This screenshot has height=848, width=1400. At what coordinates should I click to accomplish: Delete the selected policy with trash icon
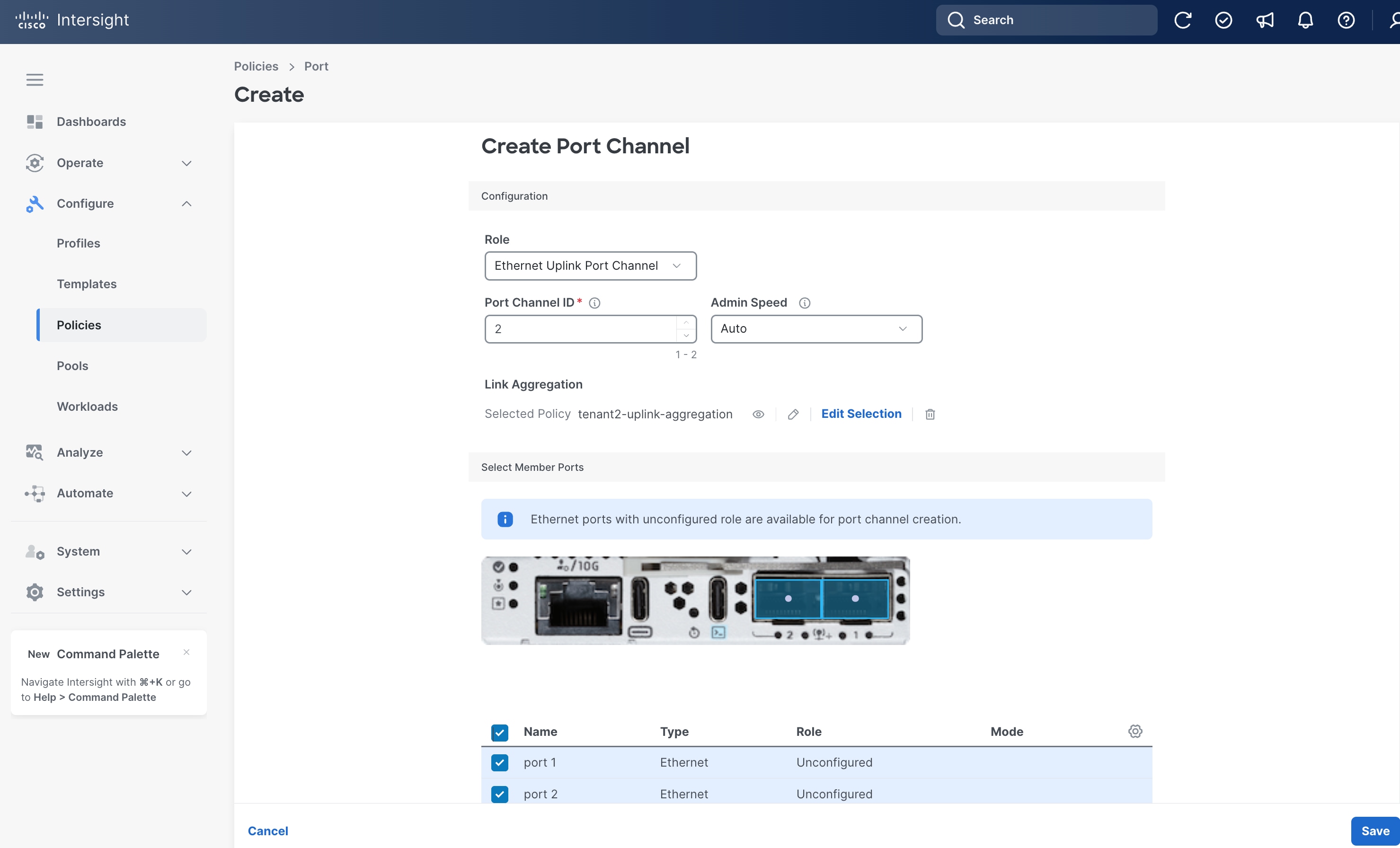click(930, 414)
